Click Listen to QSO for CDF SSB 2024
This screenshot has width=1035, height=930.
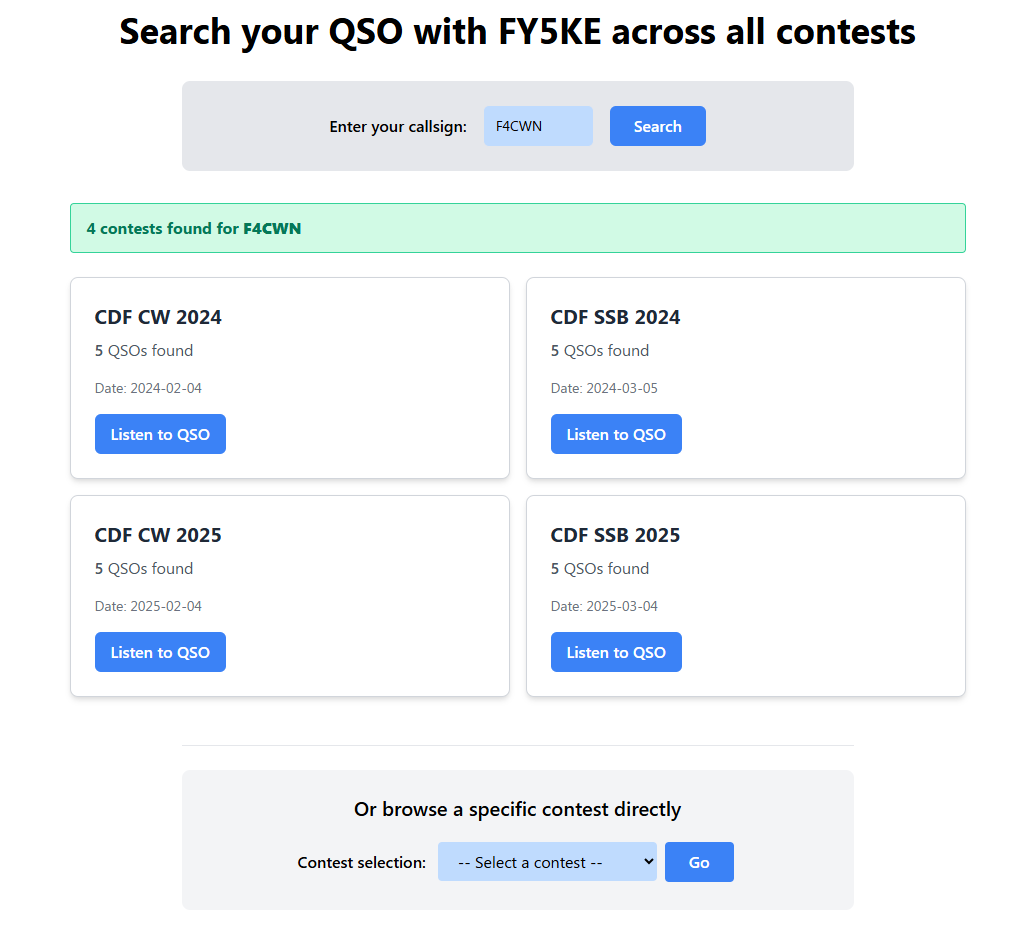coord(616,434)
